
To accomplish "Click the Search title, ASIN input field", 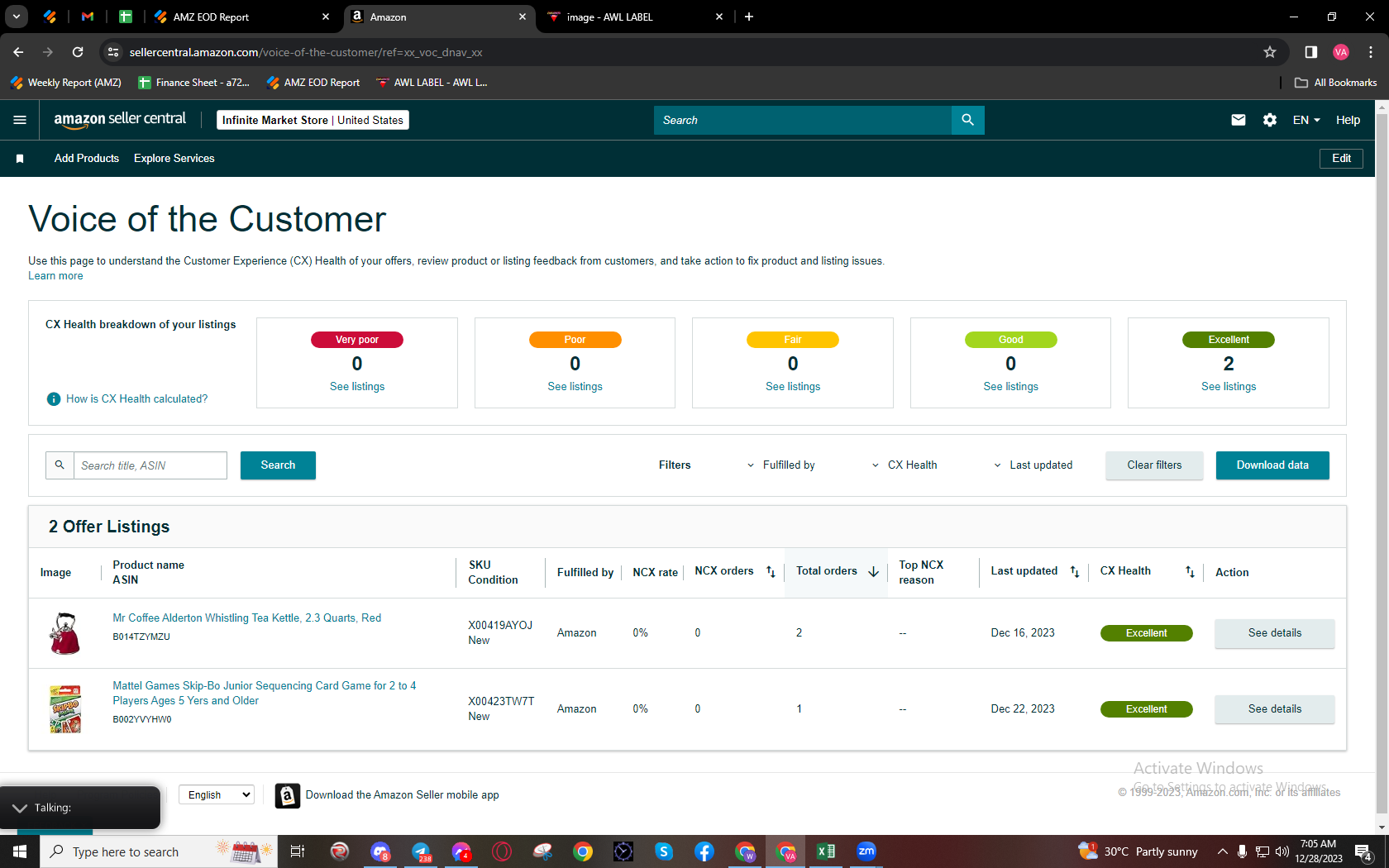I will pos(150,465).
